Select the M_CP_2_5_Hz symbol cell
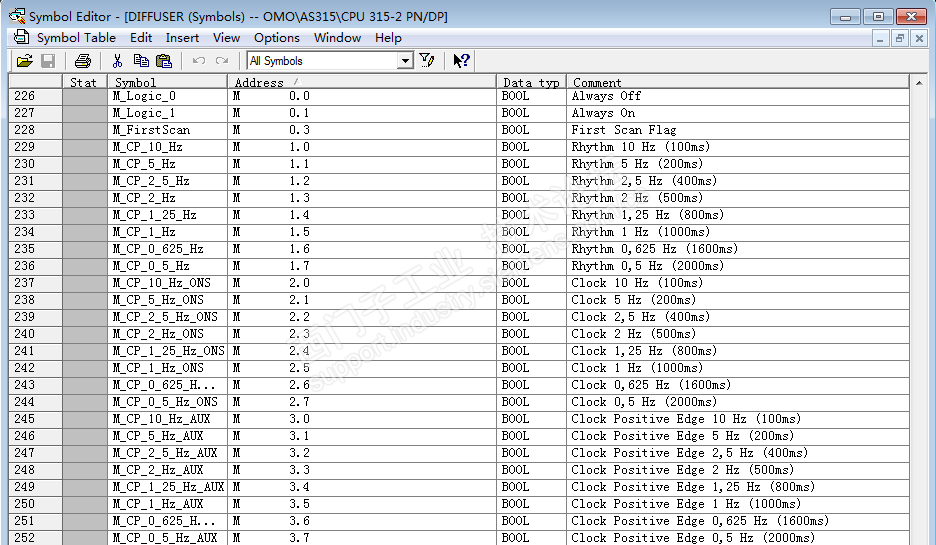The height and width of the screenshot is (545, 936). (168, 181)
